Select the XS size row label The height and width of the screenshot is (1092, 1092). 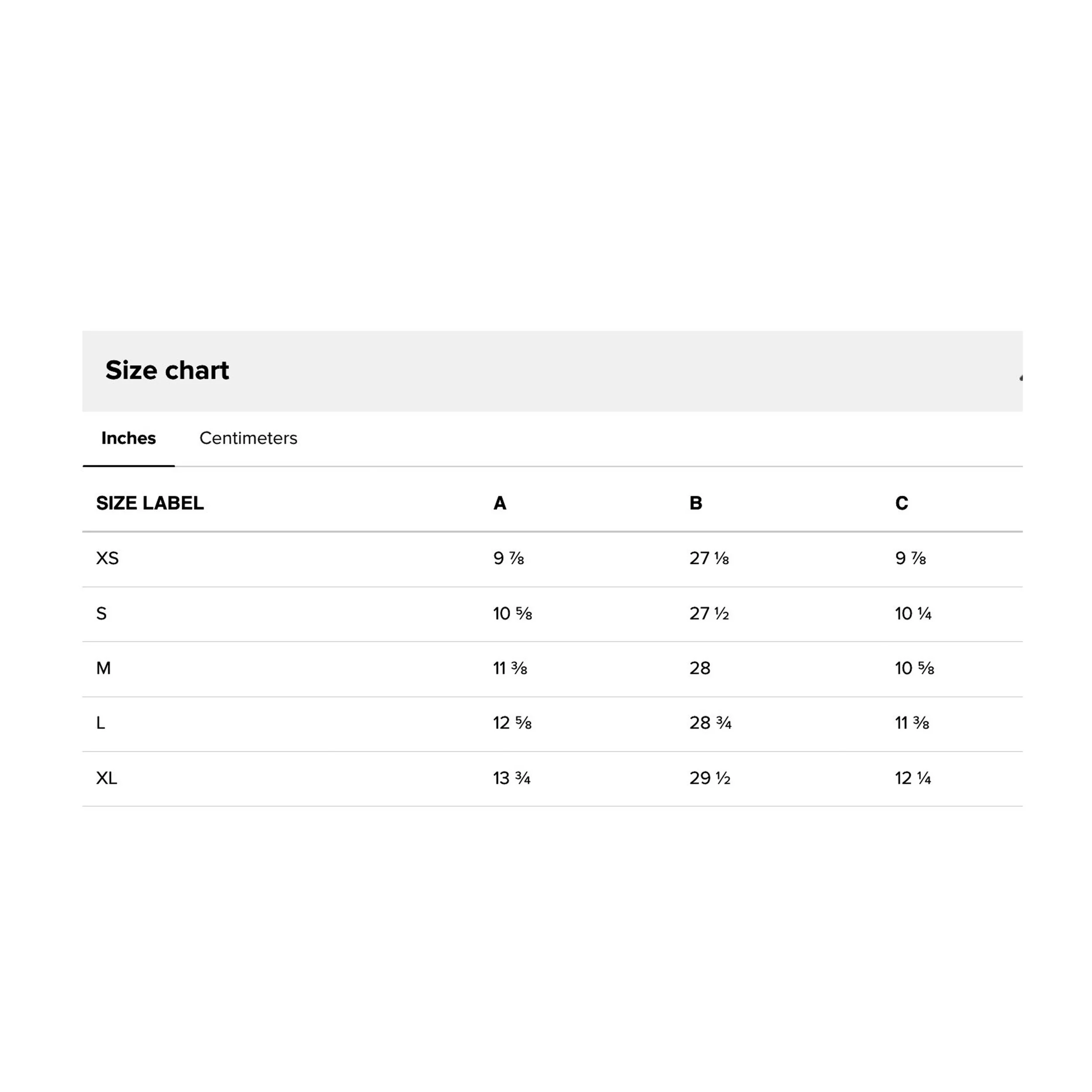pyautogui.click(x=107, y=558)
